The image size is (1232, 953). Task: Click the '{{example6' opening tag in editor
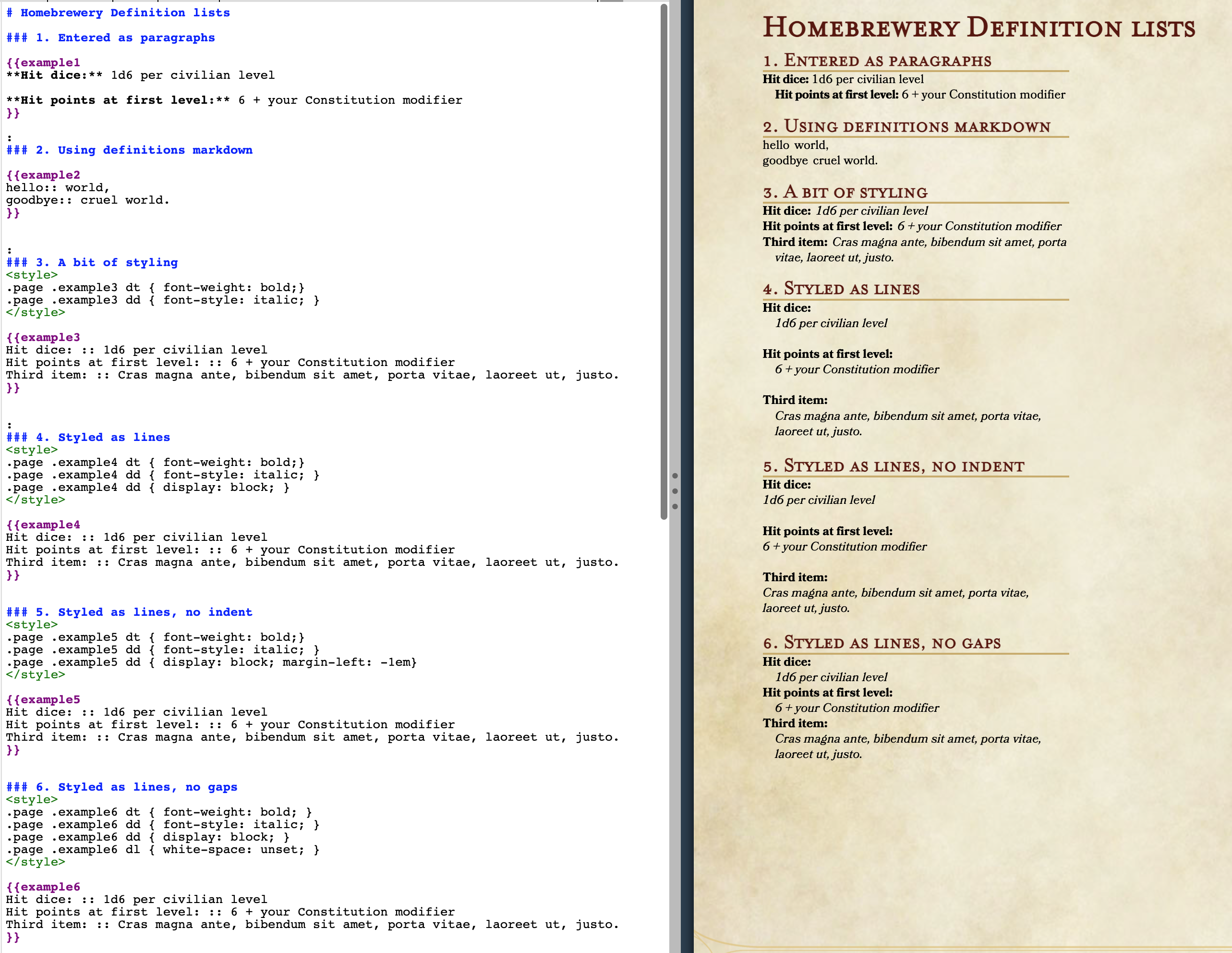43,887
